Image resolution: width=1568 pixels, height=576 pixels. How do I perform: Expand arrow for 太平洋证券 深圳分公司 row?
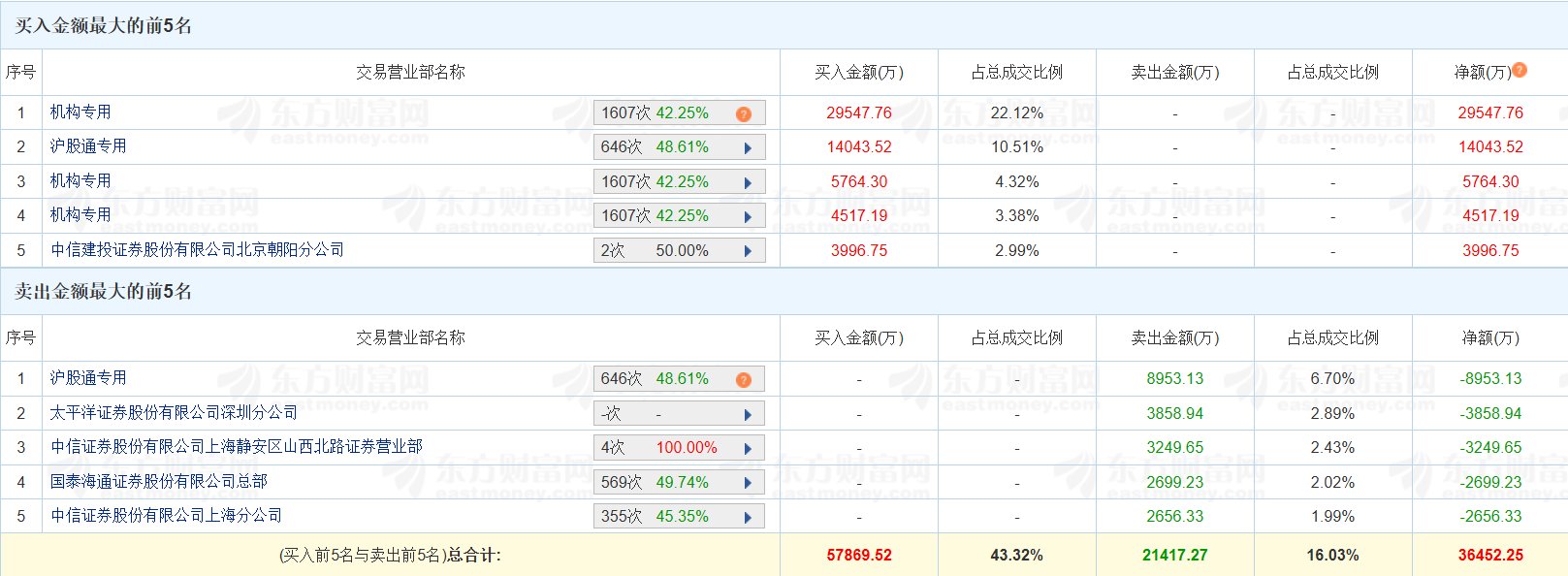(748, 414)
